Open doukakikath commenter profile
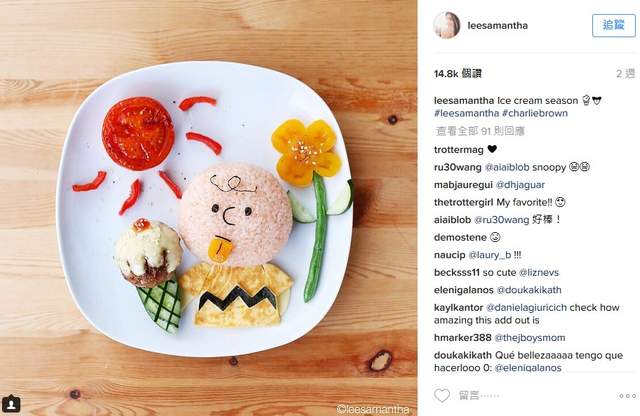The width and height of the screenshot is (640, 416). point(463,355)
